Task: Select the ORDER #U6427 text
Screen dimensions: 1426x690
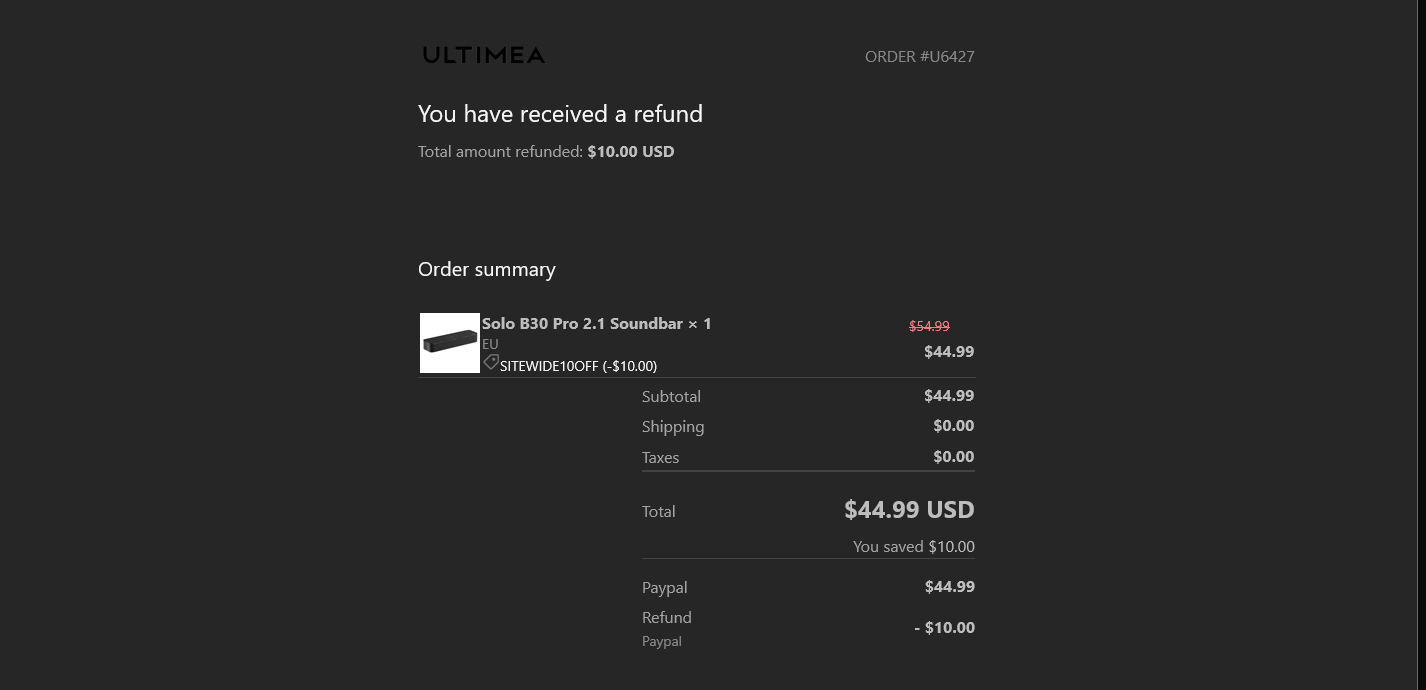Action: coord(919,57)
